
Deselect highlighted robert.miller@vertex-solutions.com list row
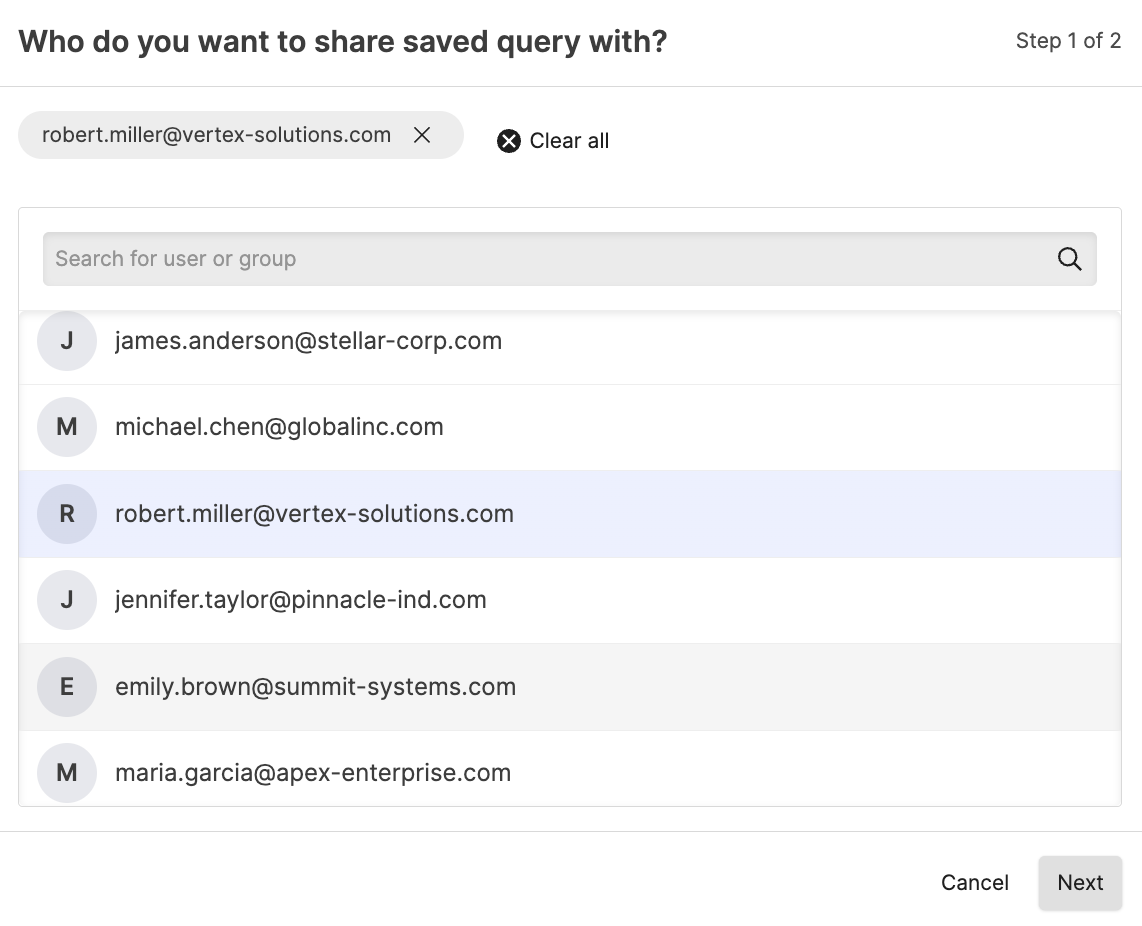[x=314, y=514]
